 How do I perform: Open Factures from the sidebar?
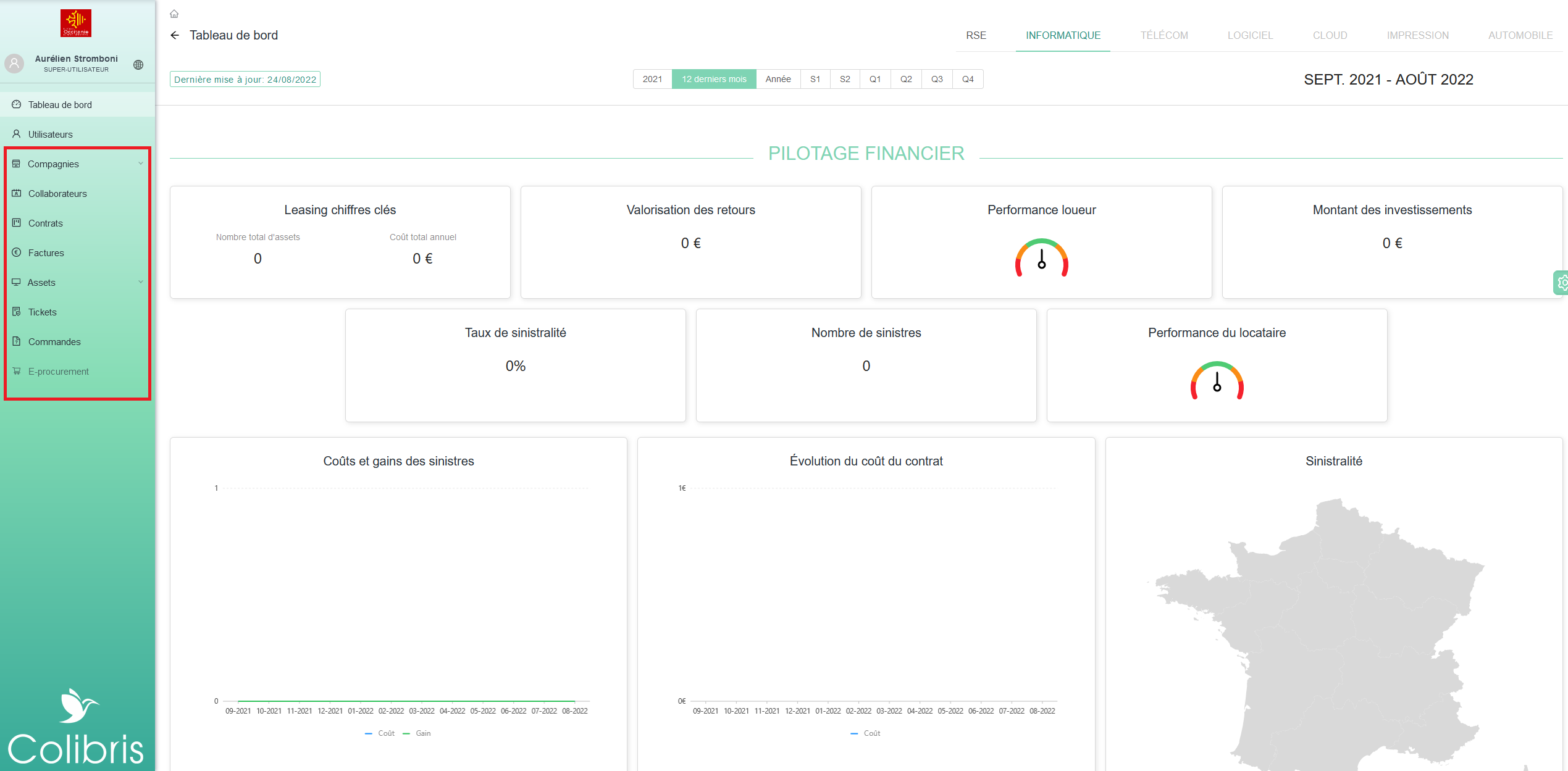tap(46, 252)
